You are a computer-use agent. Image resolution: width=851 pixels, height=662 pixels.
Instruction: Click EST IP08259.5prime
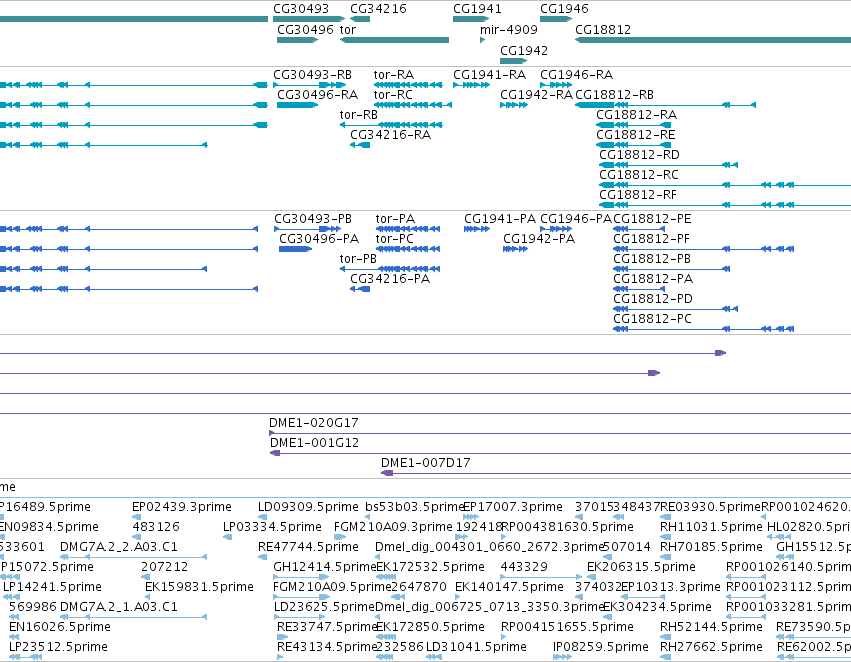pyautogui.click(x=601, y=648)
